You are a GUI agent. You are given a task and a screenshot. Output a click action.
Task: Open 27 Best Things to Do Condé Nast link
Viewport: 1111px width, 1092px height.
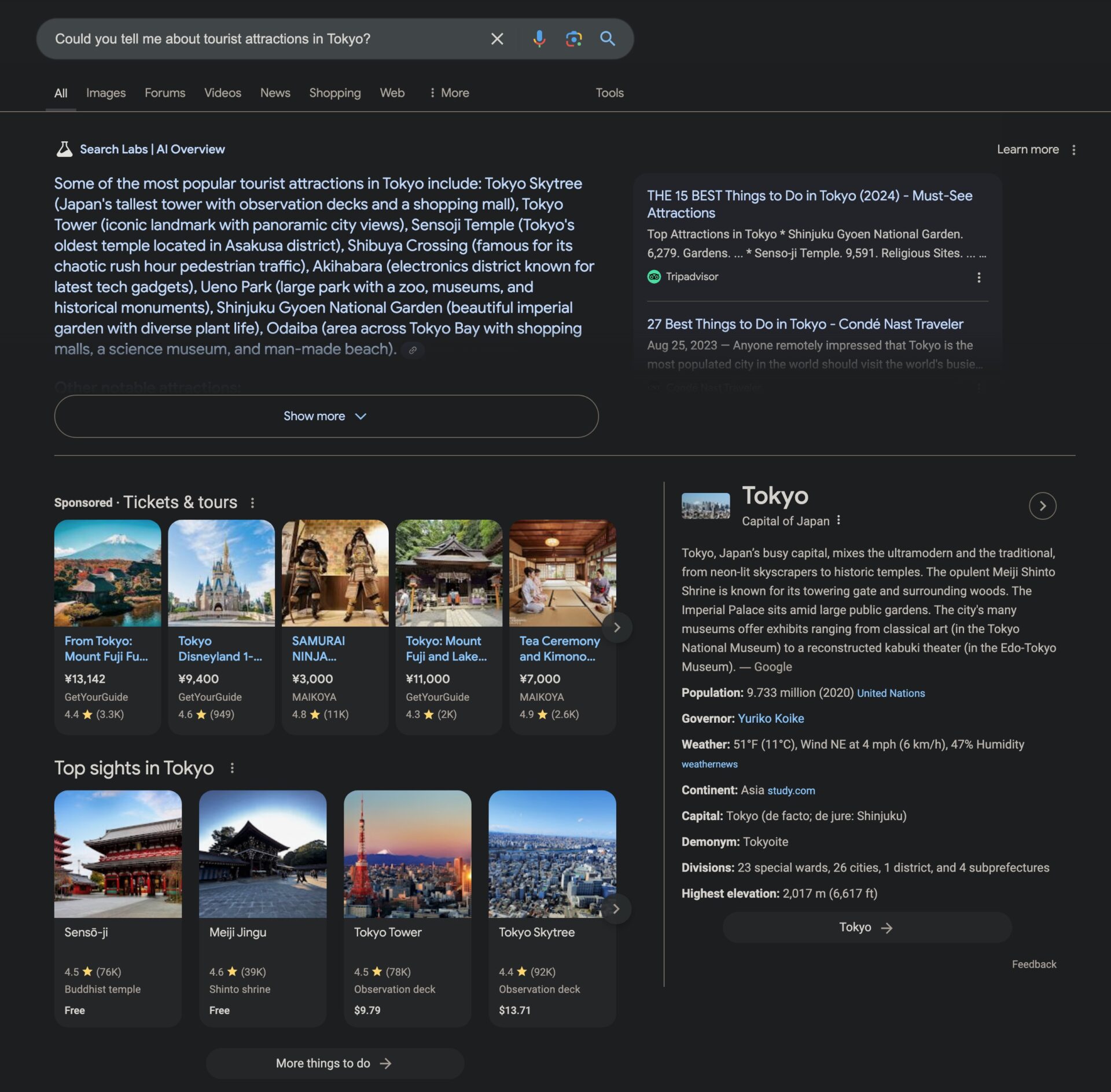point(805,324)
